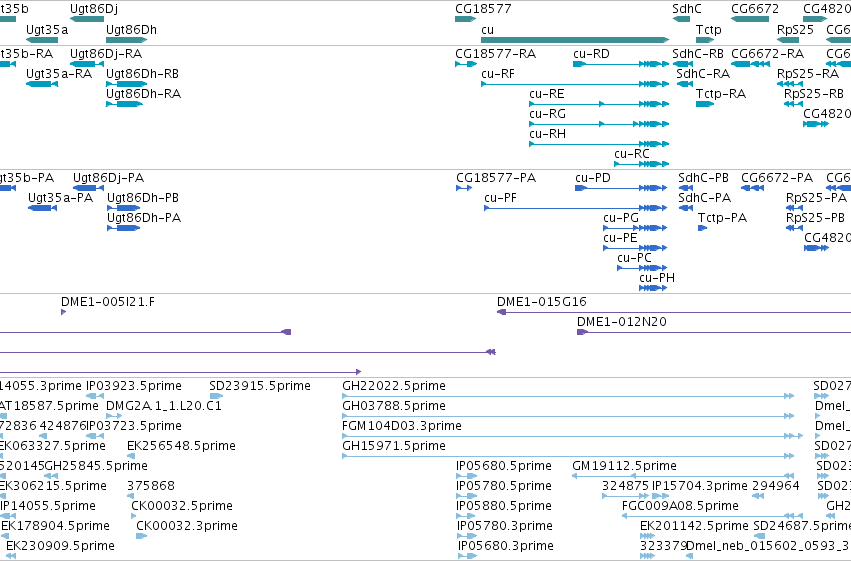The image size is (851, 561).
Task: Select the CG6672-PA protein
Action: [x=752, y=188]
